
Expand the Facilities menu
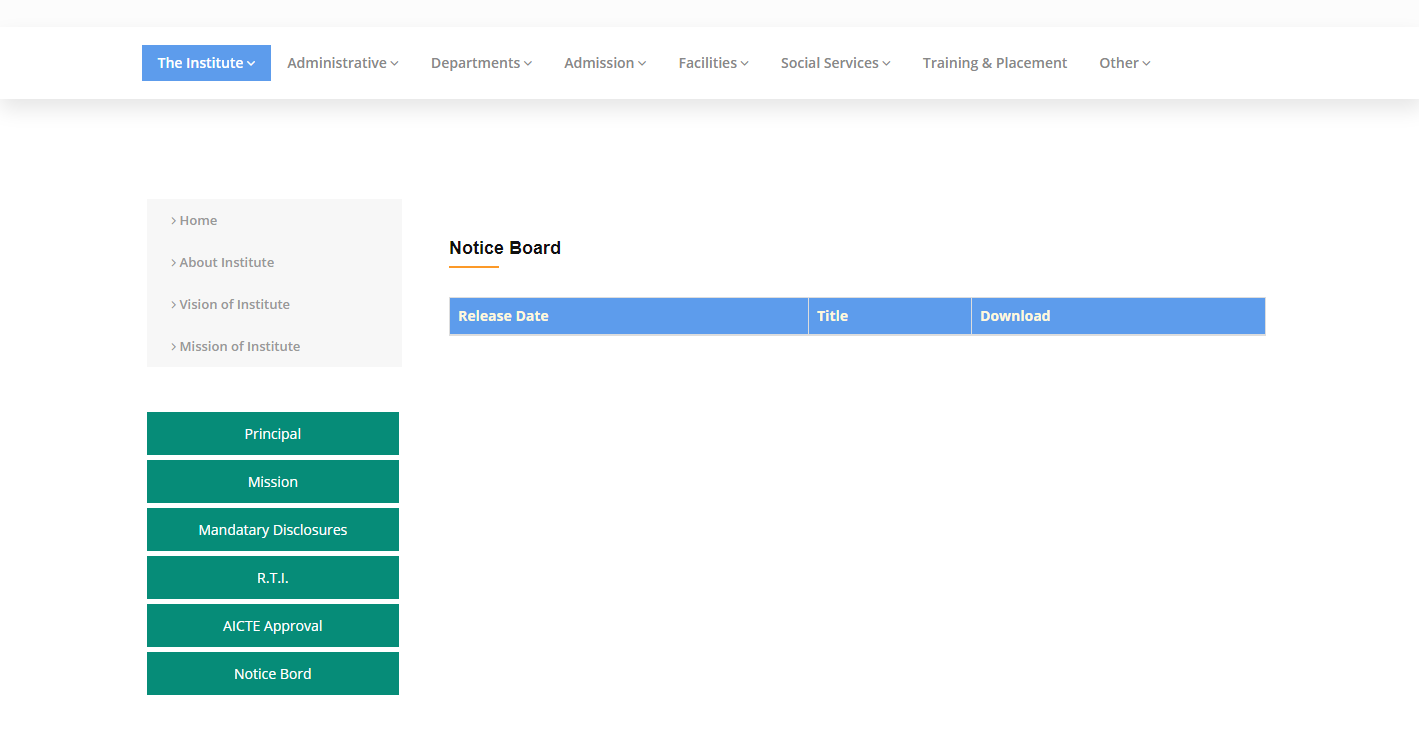(x=713, y=63)
